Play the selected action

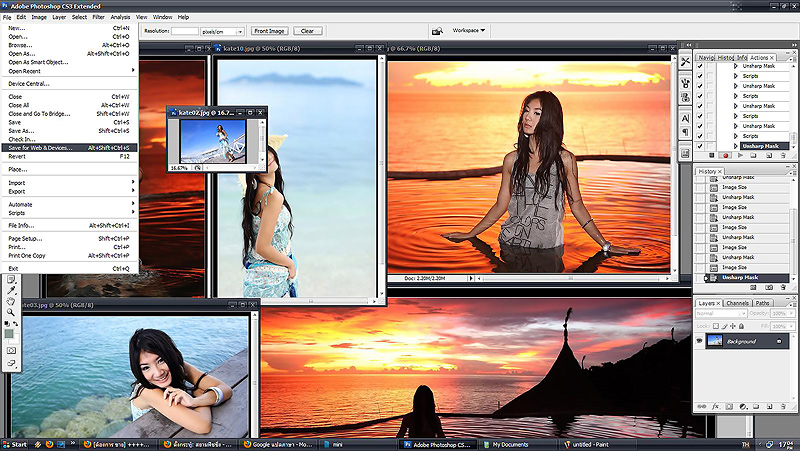click(740, 156)
